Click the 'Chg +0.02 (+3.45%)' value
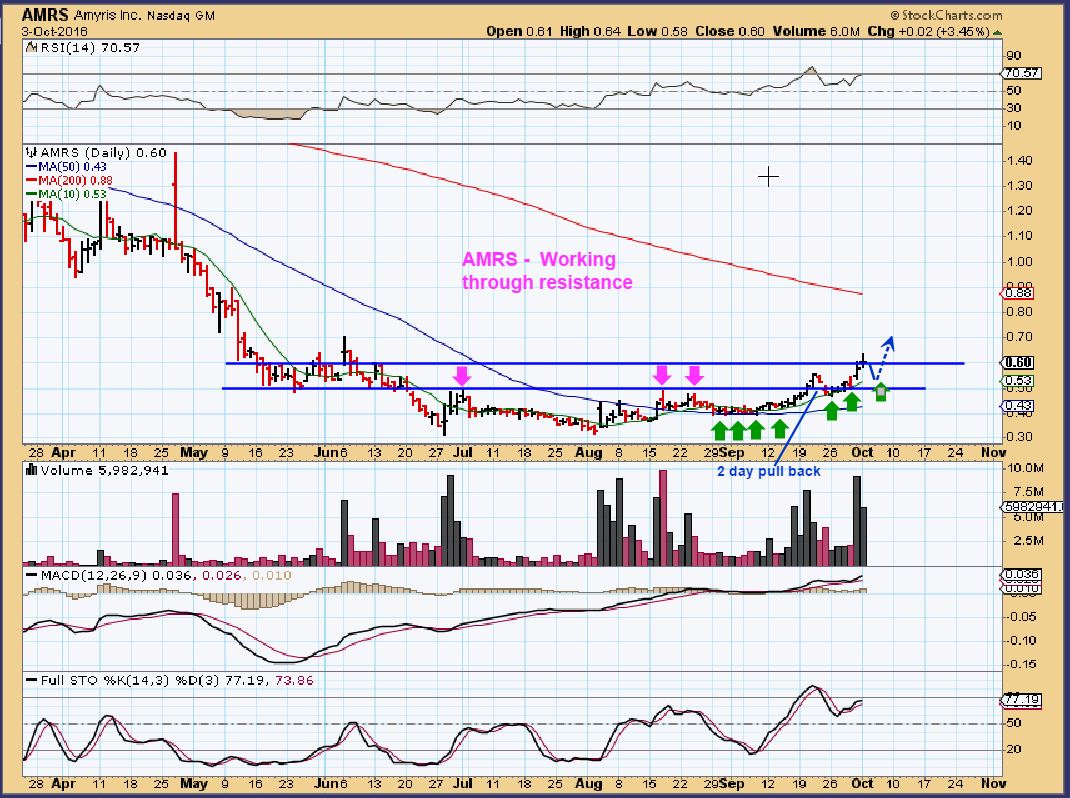Image resolution: width=1070 pixels, height=798 pixels. (929, 31)
